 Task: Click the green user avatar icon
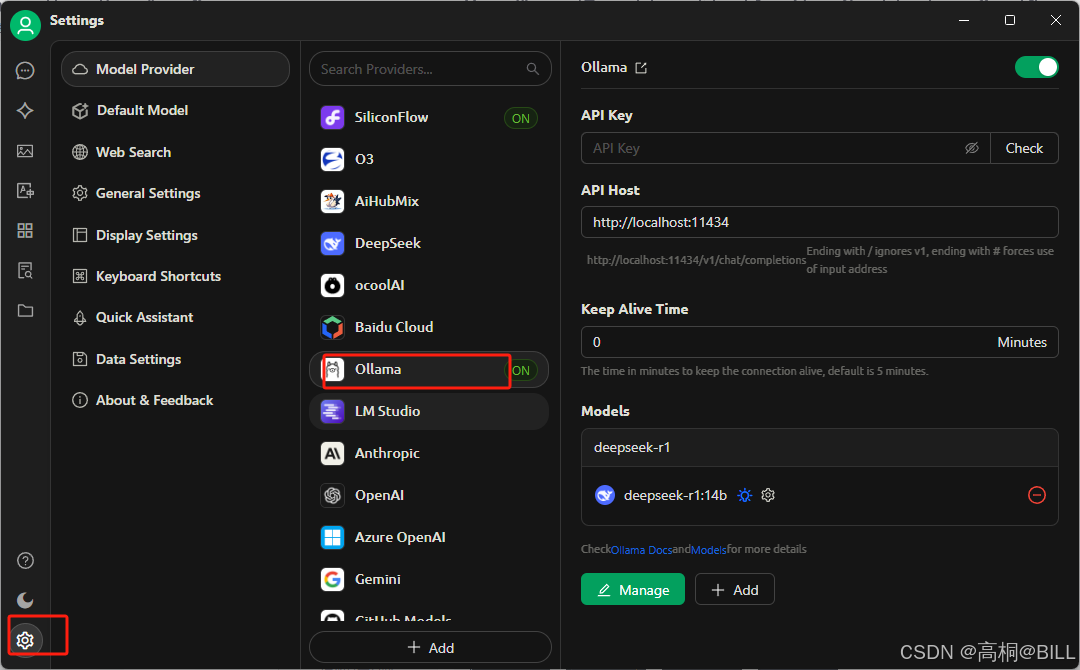point(25,25)
